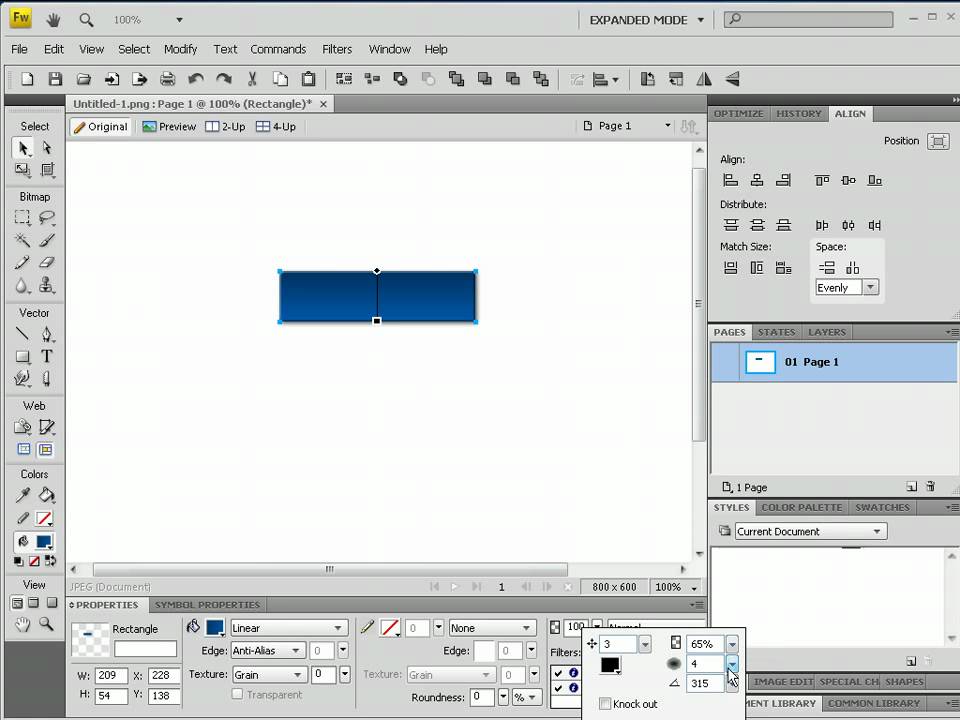The height and width of the screenshot is (720, 960).
Task: Select the Eyedropper tool
Action: [x=23, y=495]
